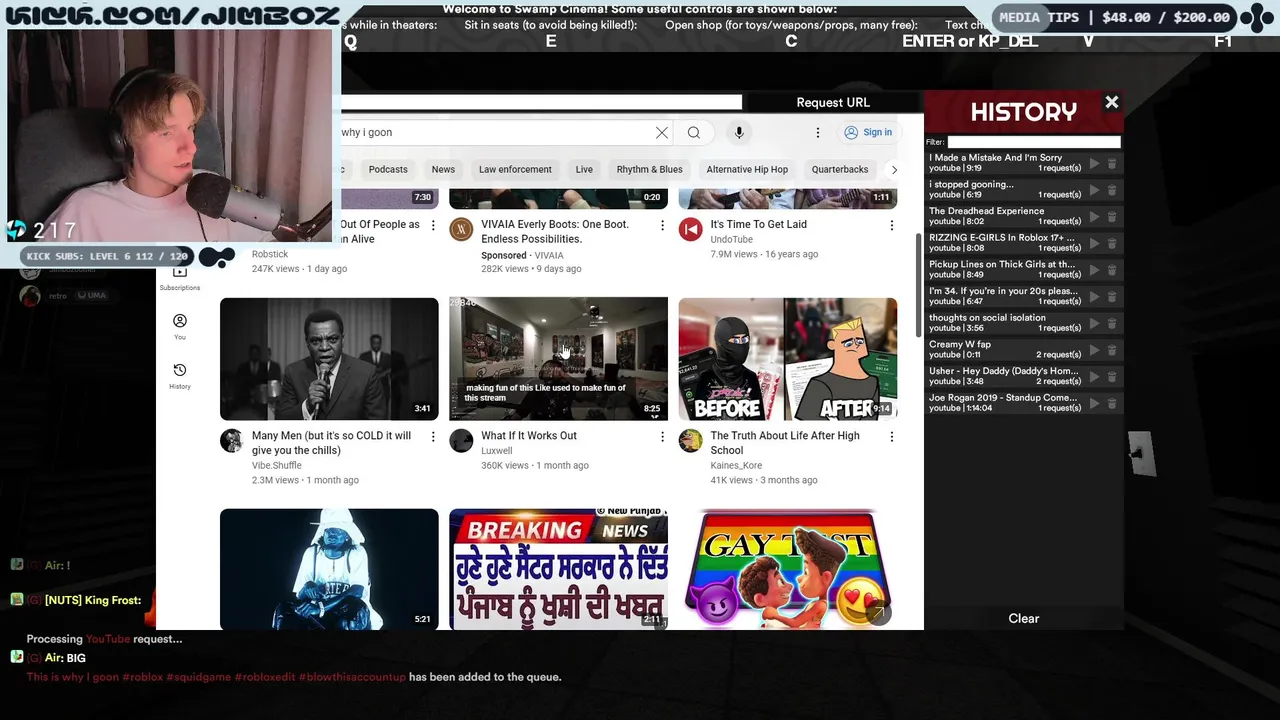Delete 'i stopped gooning...' history entry

[1111, 190]
